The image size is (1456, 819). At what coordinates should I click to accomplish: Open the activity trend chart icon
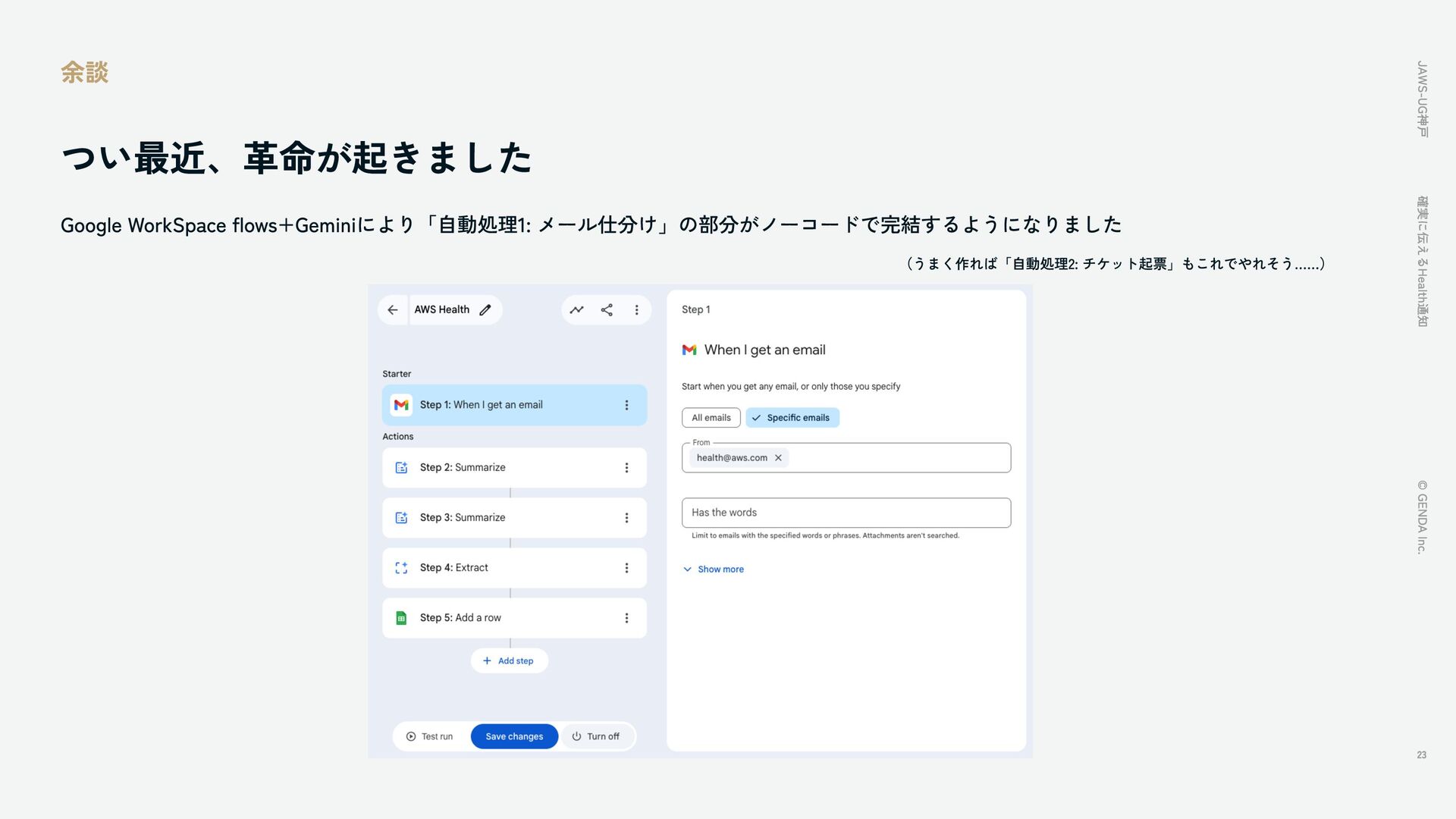point(576,310)
